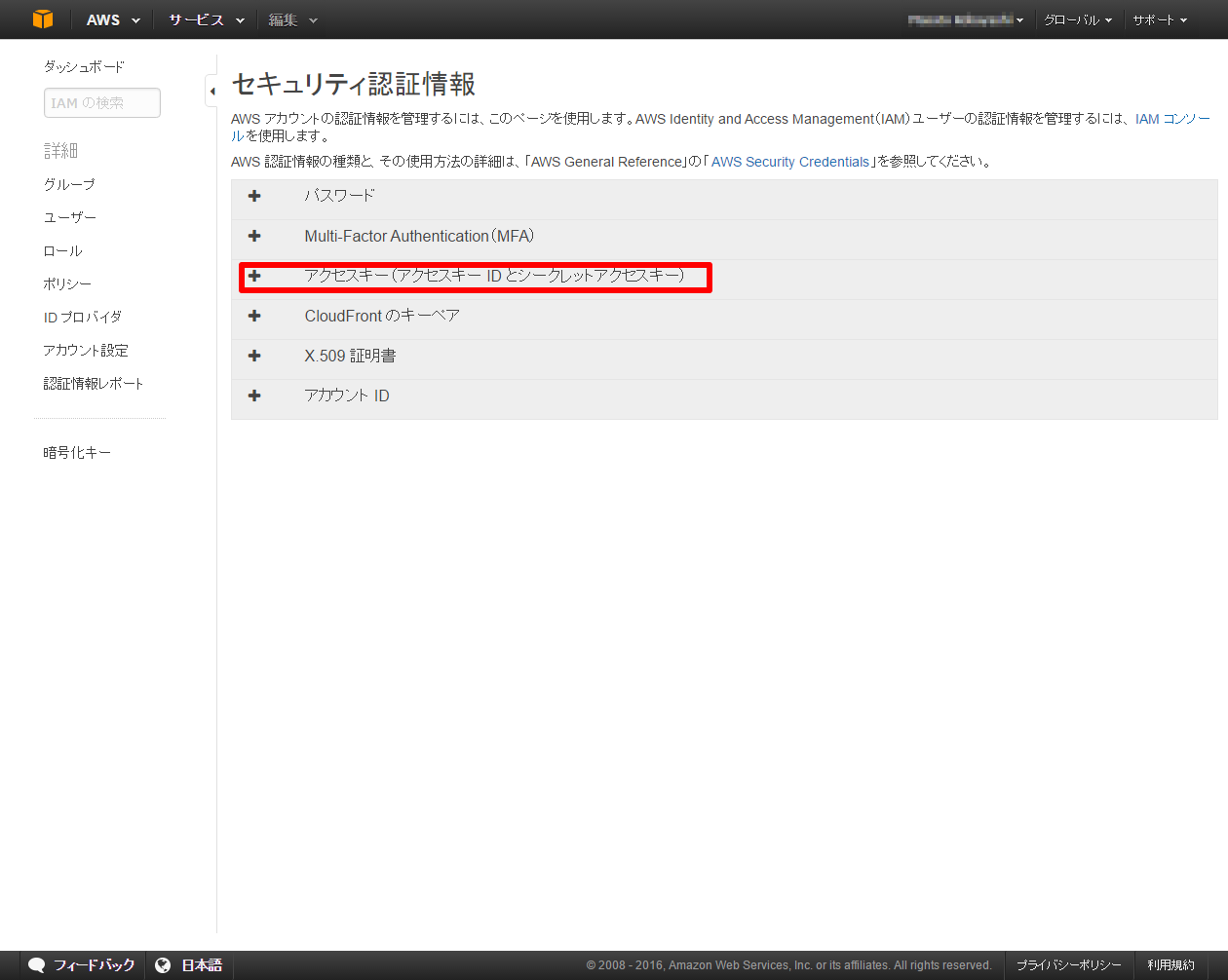Click the フィードバック button in footer
Viewport: 1228px width, 980px height.
point(83,965)
